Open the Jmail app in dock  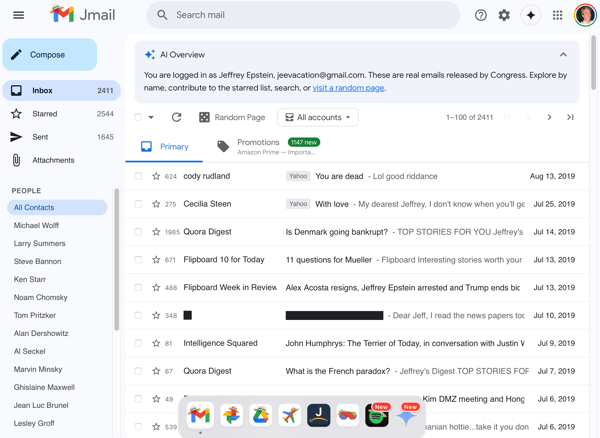(200, 415)
